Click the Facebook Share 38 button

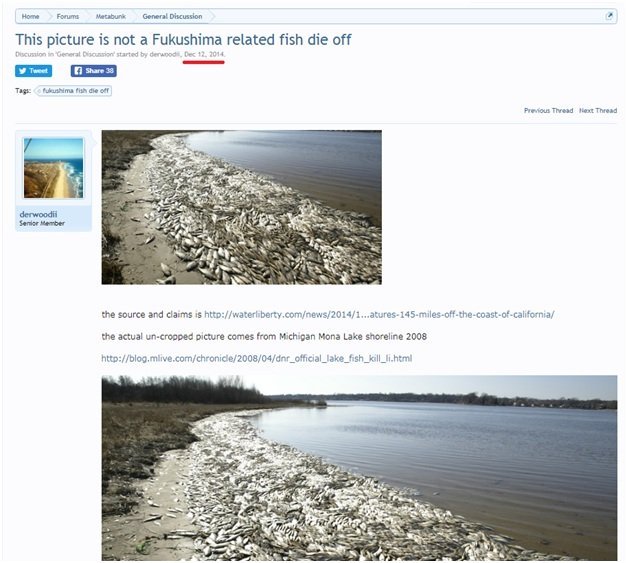coord(94,71)
